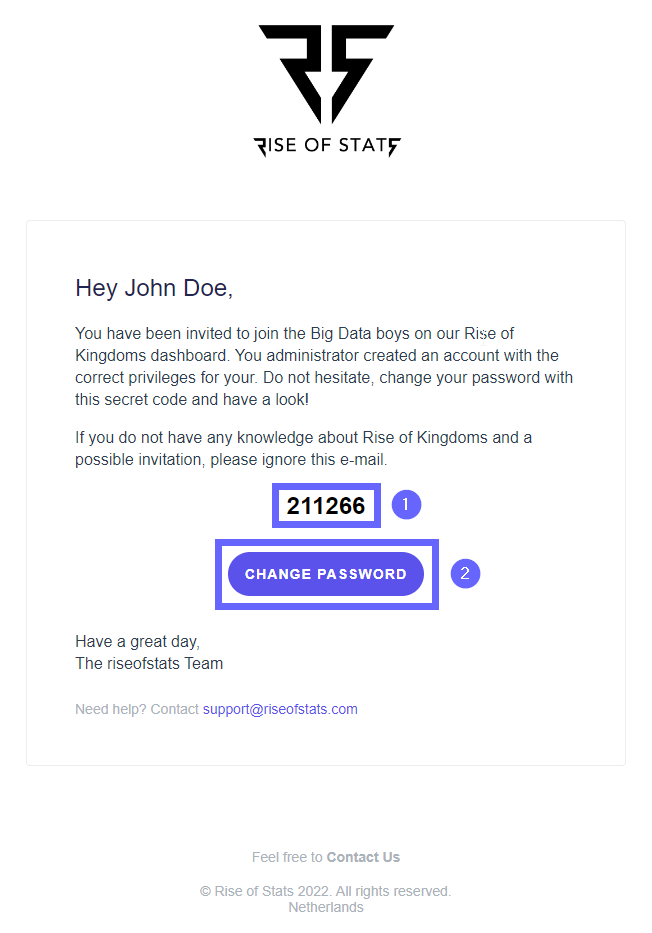
Task: Click the numbered badge 1
Action: (405, 505)
